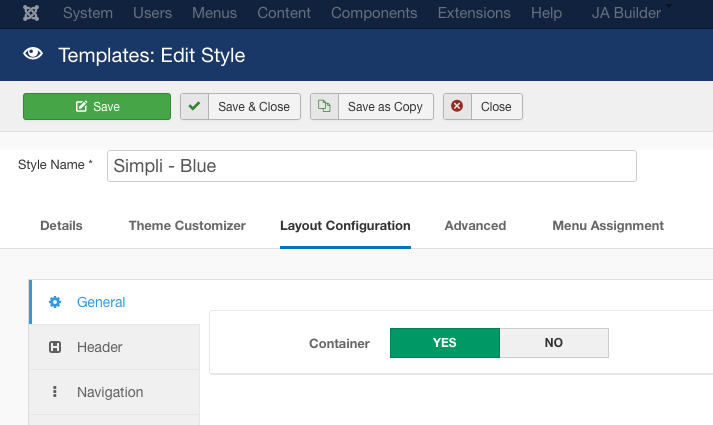Click the eye icon beside Templates title

coord(33,55)
